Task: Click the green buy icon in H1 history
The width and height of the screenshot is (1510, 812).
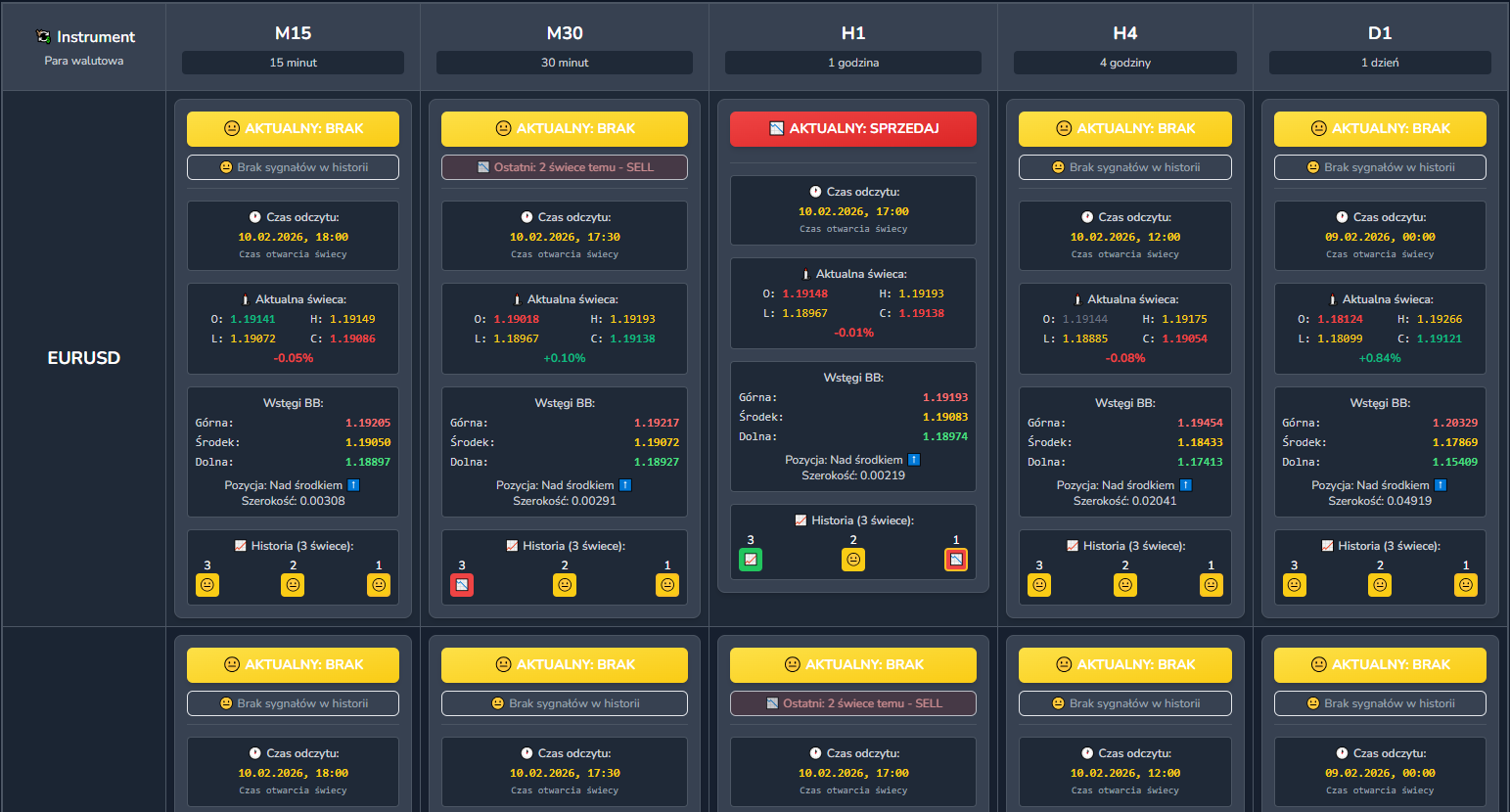Action: [751, 560]
